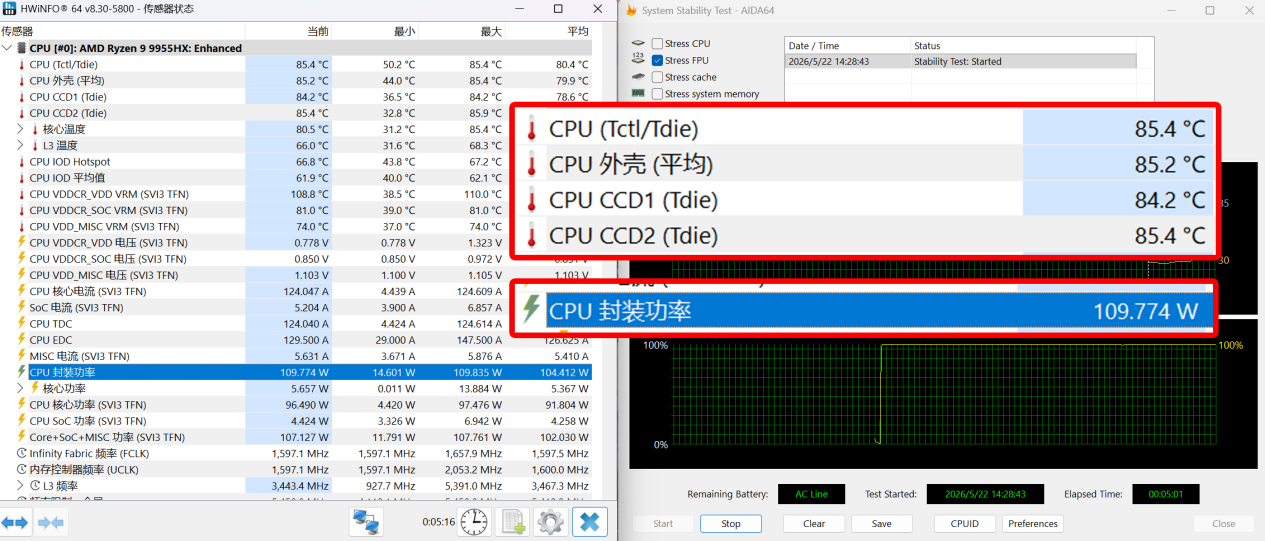Click thermometer icon of CPU IOD Hotspot row
The width and height of the screenshot is (1265, 541).
click(21, 162)
